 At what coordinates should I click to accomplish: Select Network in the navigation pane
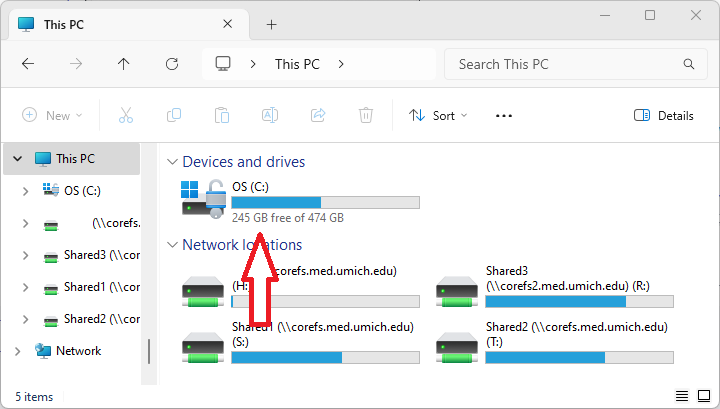78,351
